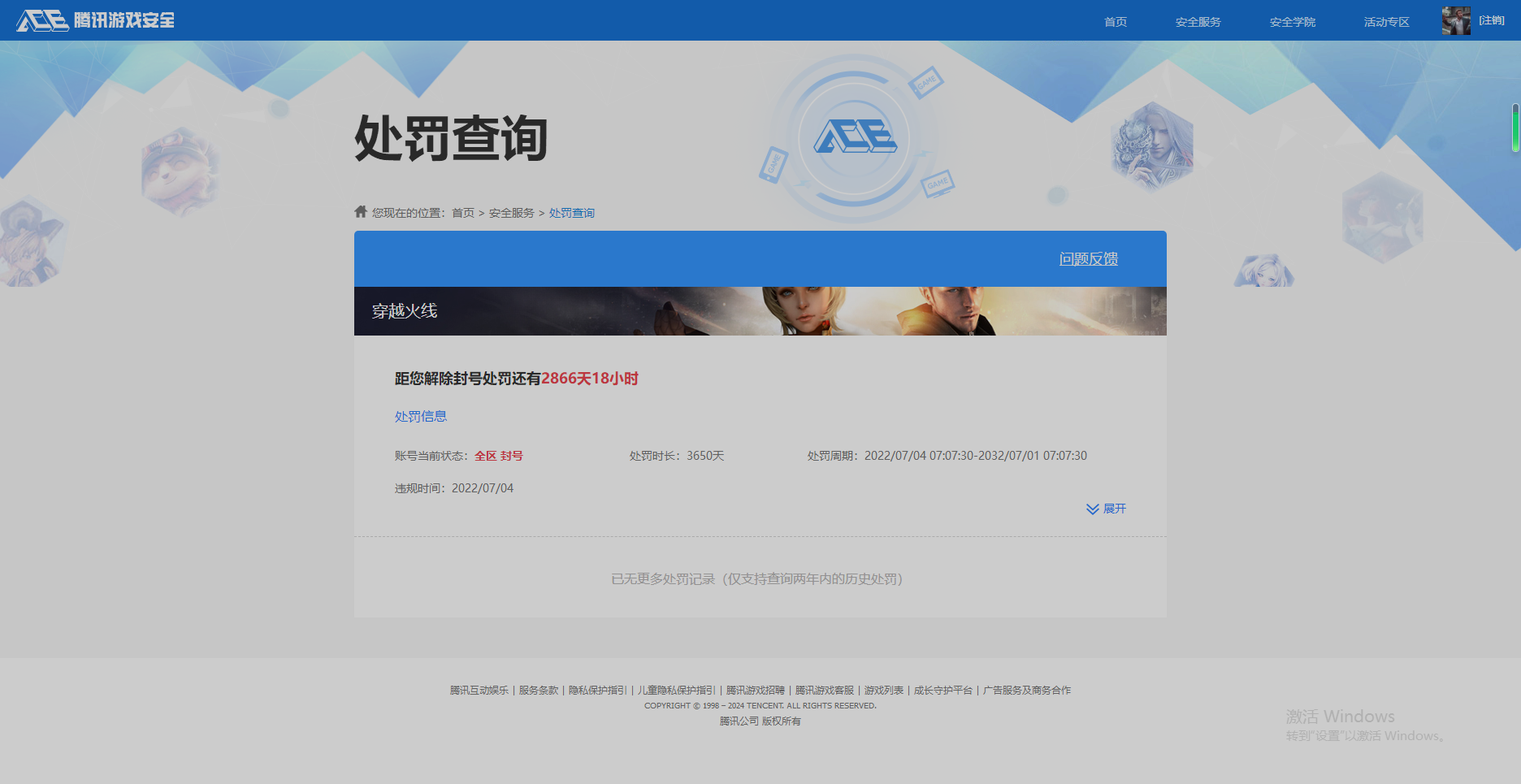Click the 穿越火线 game banner
Screen dimensions: 1521x784
tap(760, 311)
